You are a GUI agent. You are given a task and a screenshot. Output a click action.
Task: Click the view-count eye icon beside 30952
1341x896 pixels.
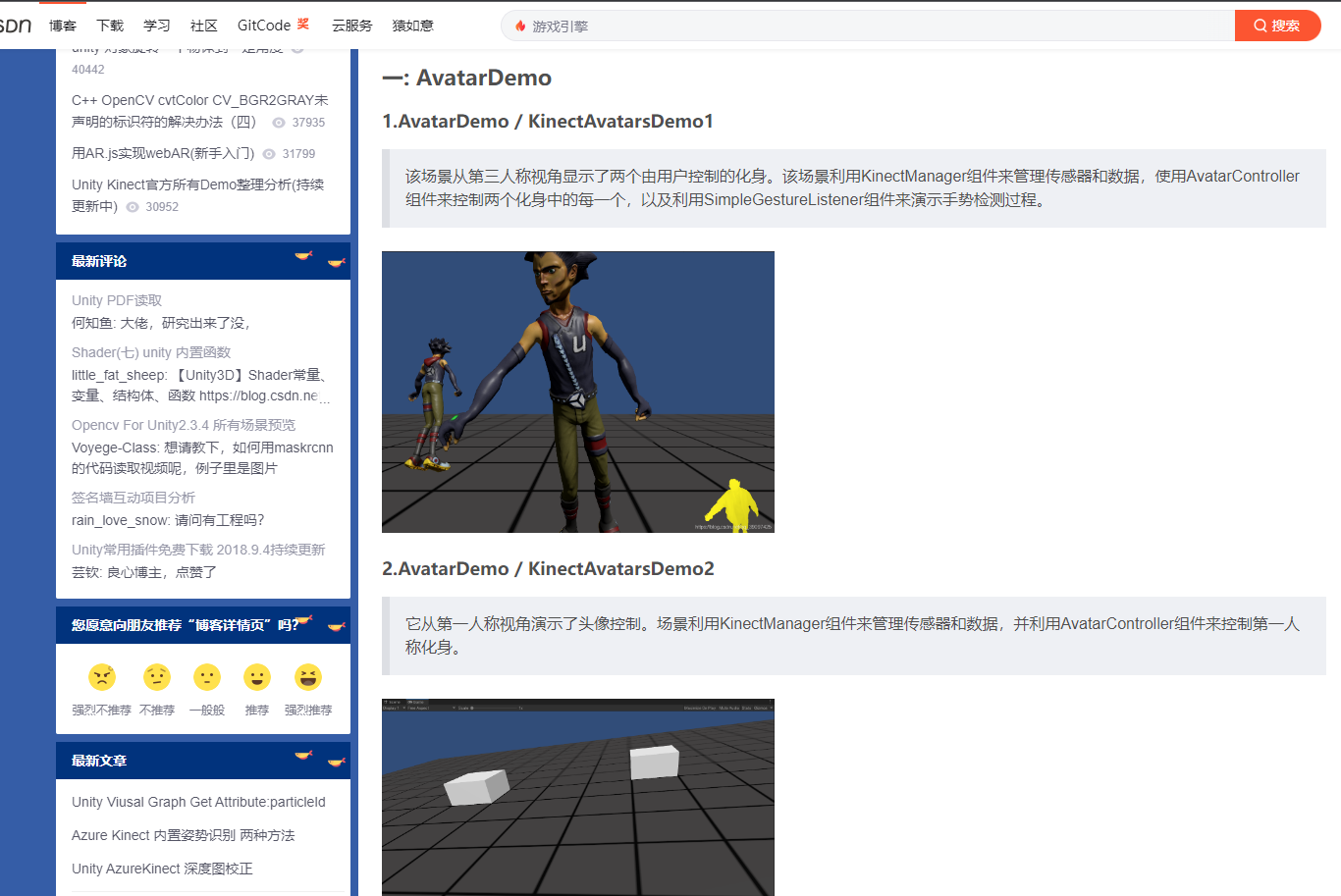pyautogui.click(x=133, y=207)
